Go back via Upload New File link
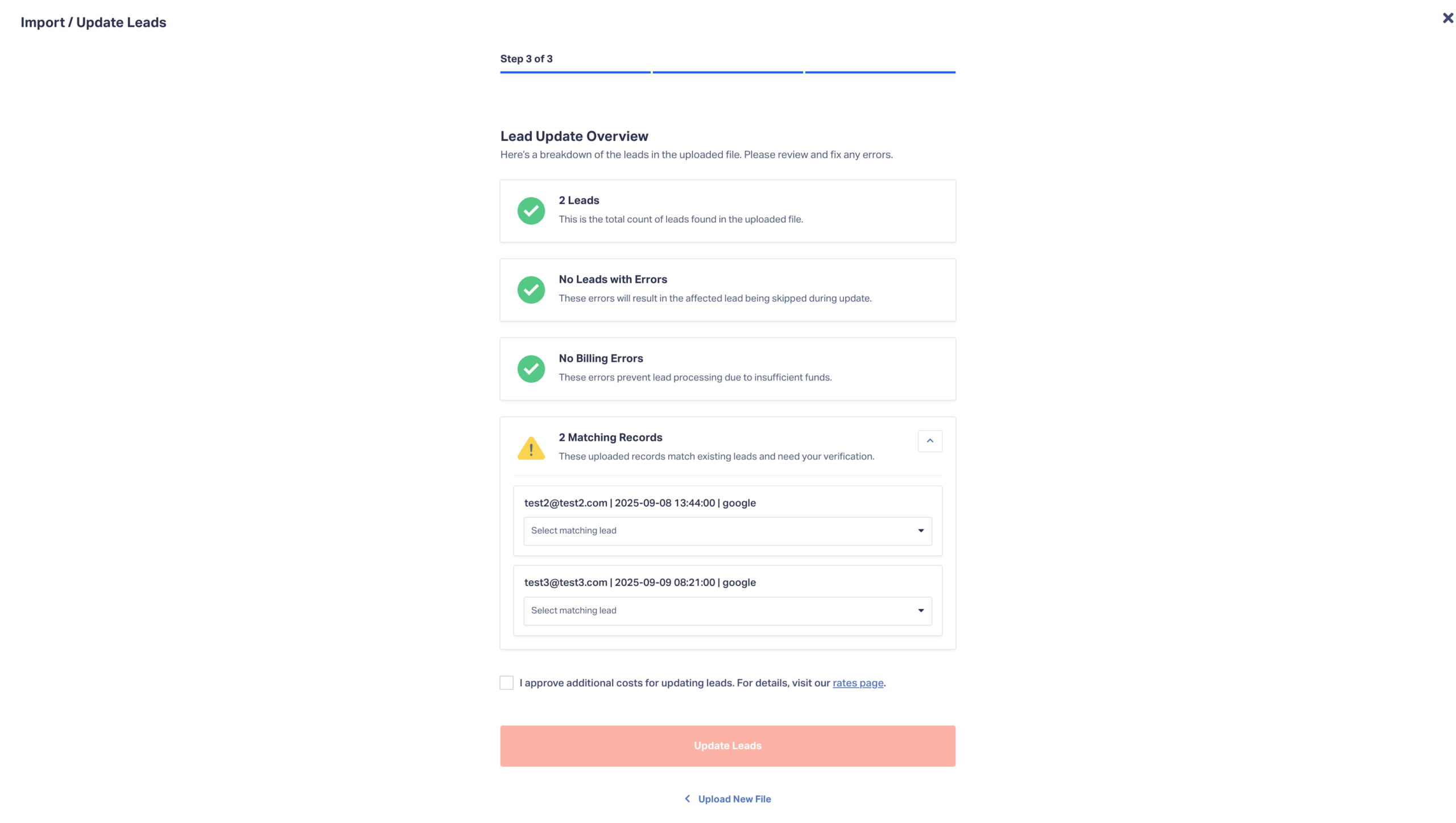This screenshot has height=823, width=1456. pyautogui.click(x=734, y=799)
